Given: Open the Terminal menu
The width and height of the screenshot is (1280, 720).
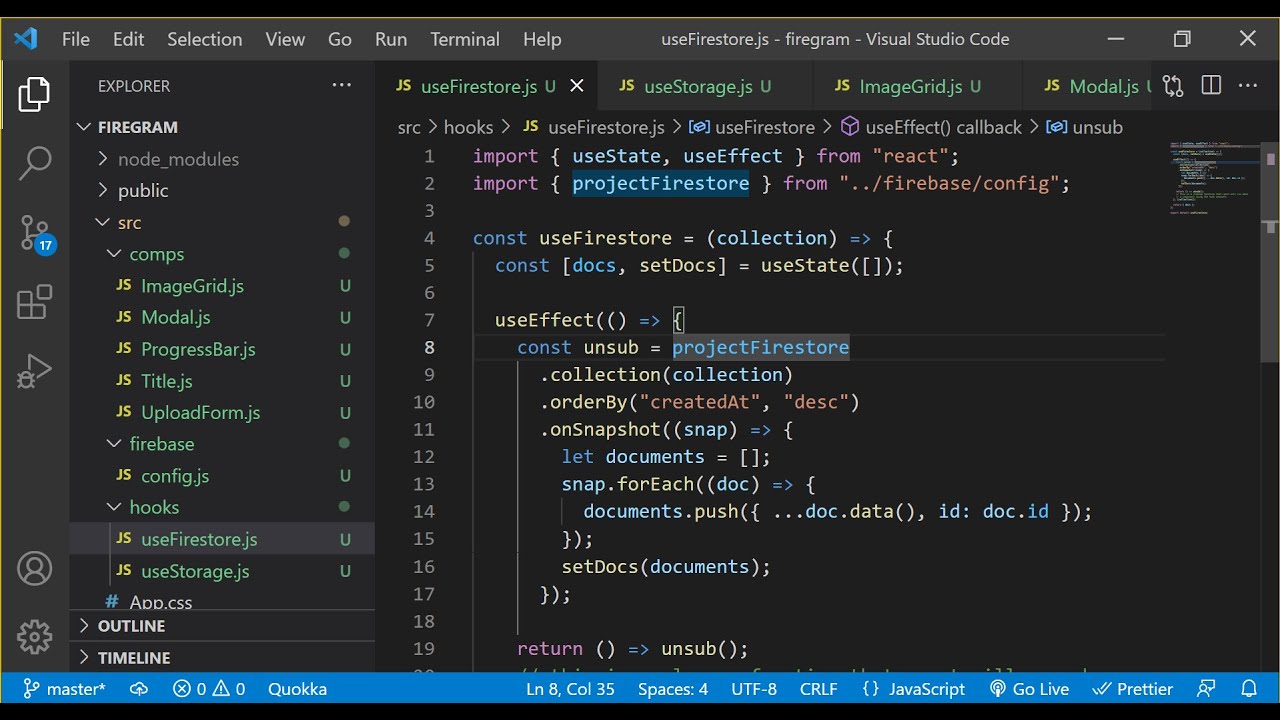Looking at the screenshot, I should point(464,39).
